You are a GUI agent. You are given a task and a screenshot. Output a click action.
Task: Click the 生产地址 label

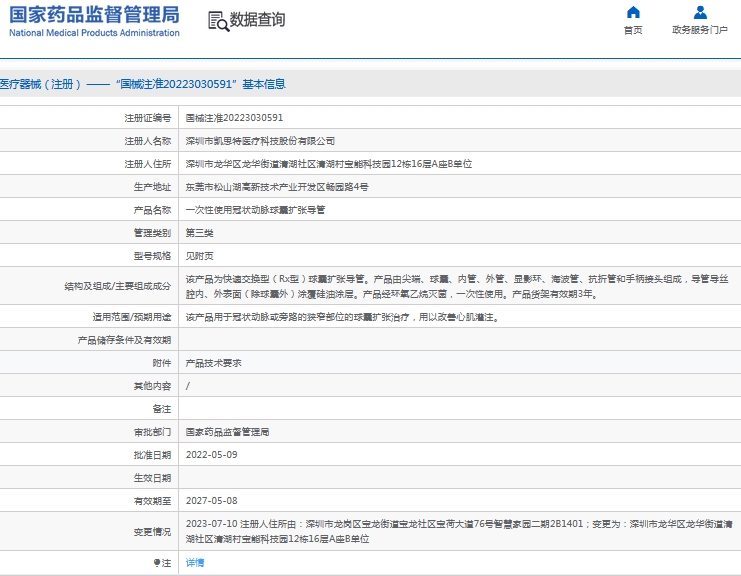[x=152, y=187]
